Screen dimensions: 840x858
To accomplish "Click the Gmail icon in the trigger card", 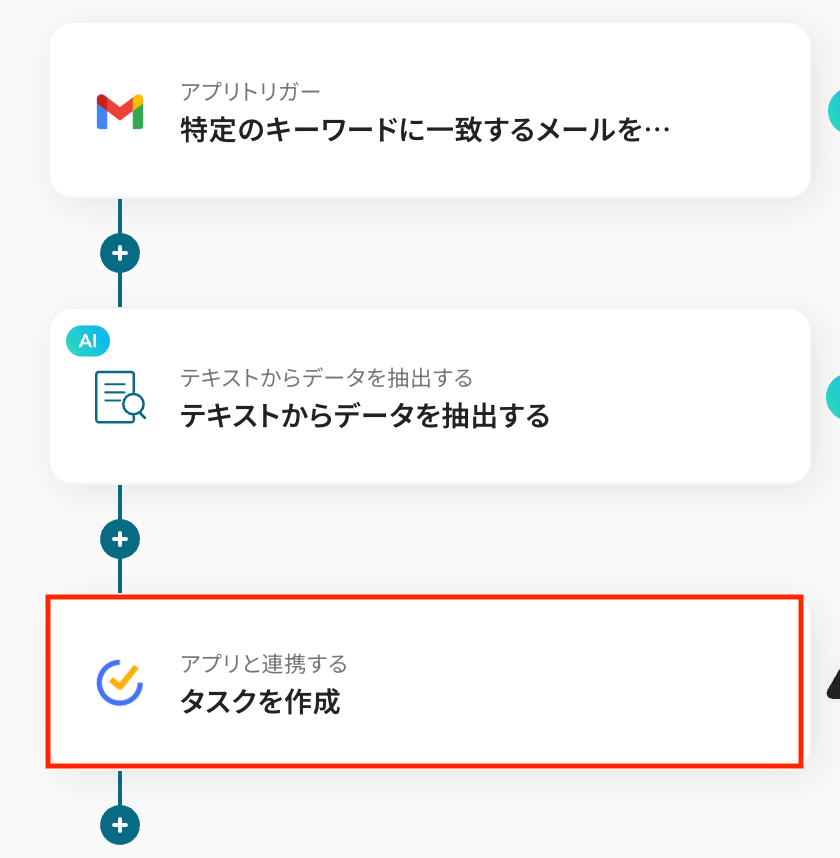I will [x=120, y=111].
